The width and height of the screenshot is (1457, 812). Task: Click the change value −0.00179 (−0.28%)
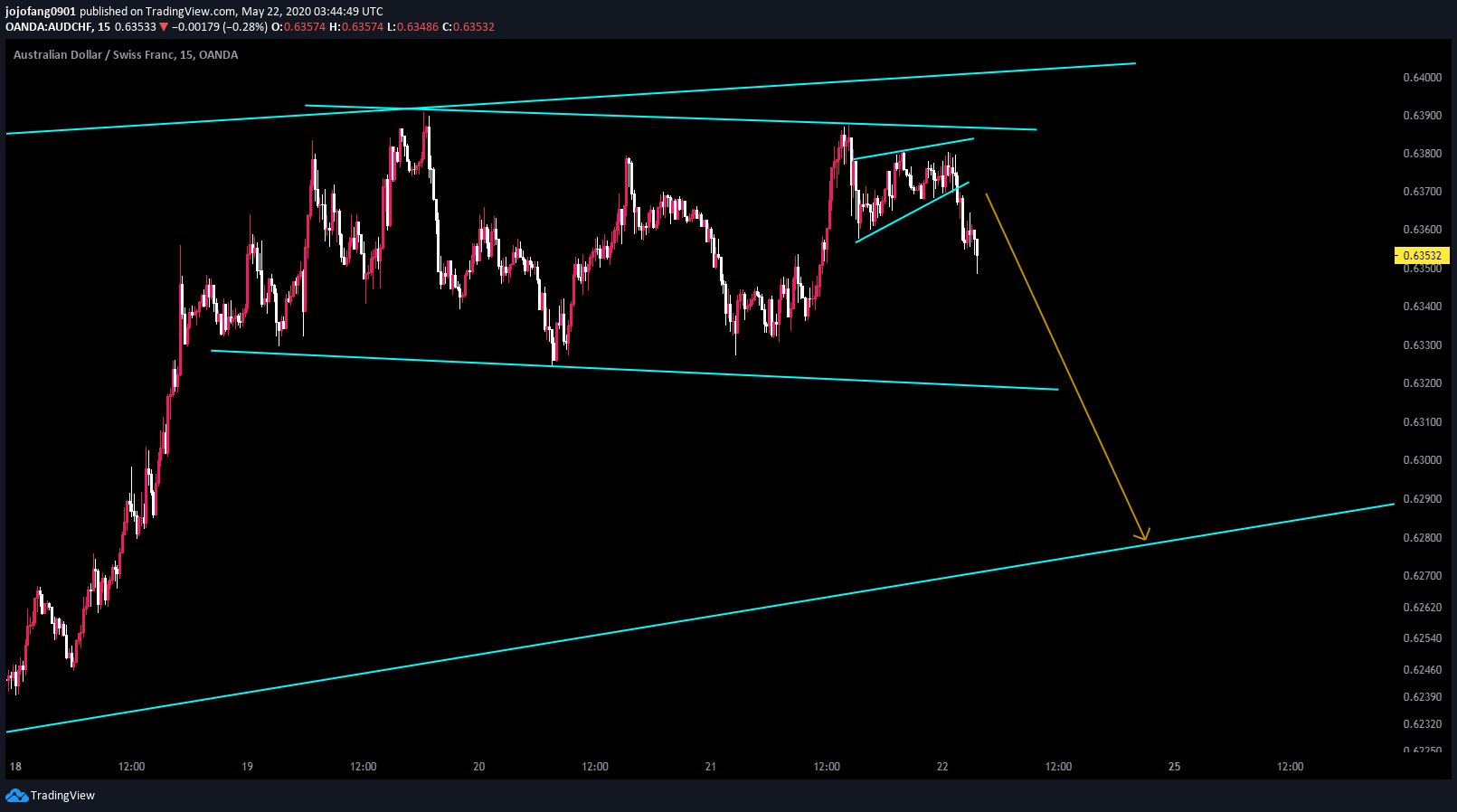point(220,27)
